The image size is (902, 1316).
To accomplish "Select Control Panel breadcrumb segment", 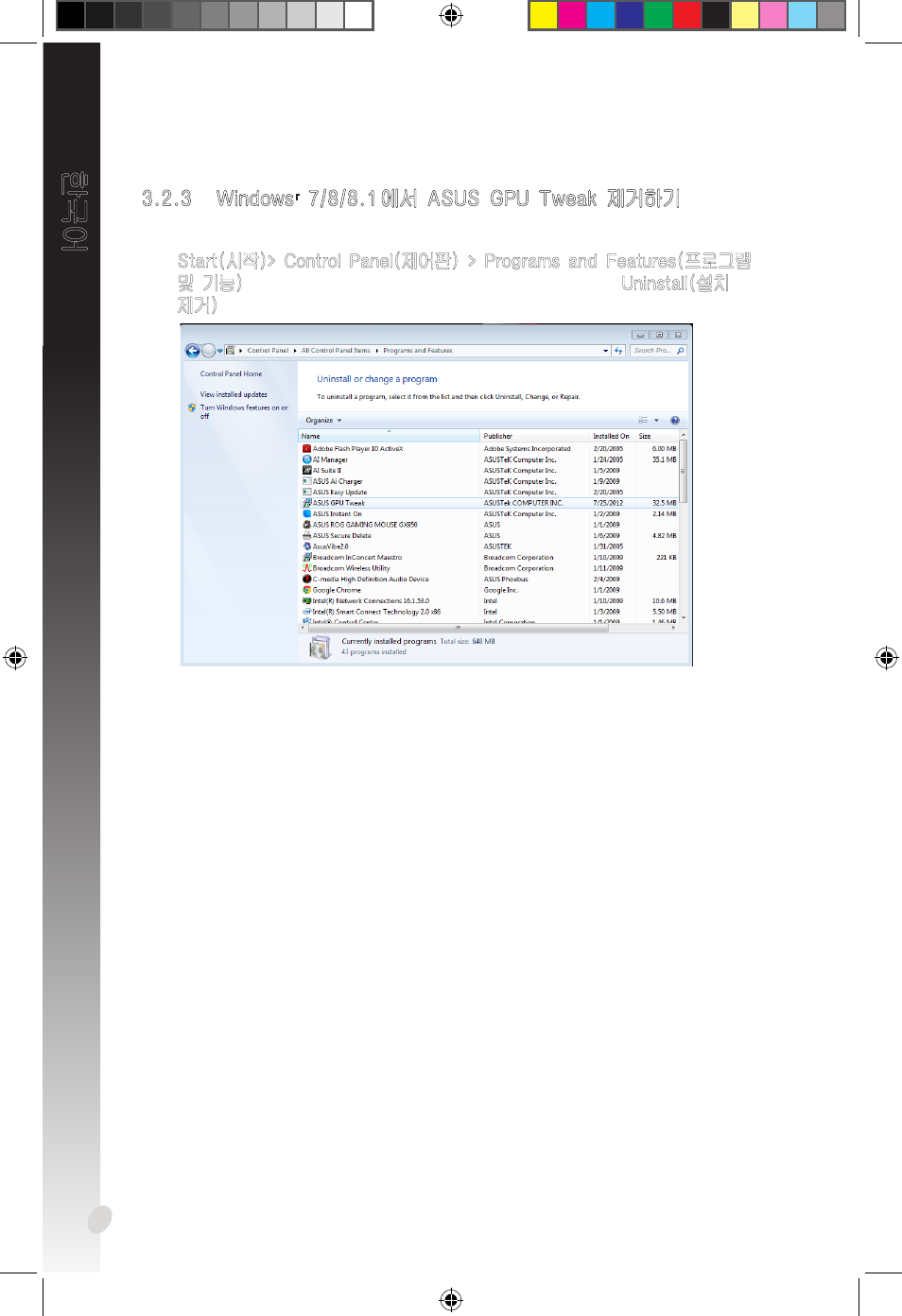I will pyautogui.click(x=268, y=351).
